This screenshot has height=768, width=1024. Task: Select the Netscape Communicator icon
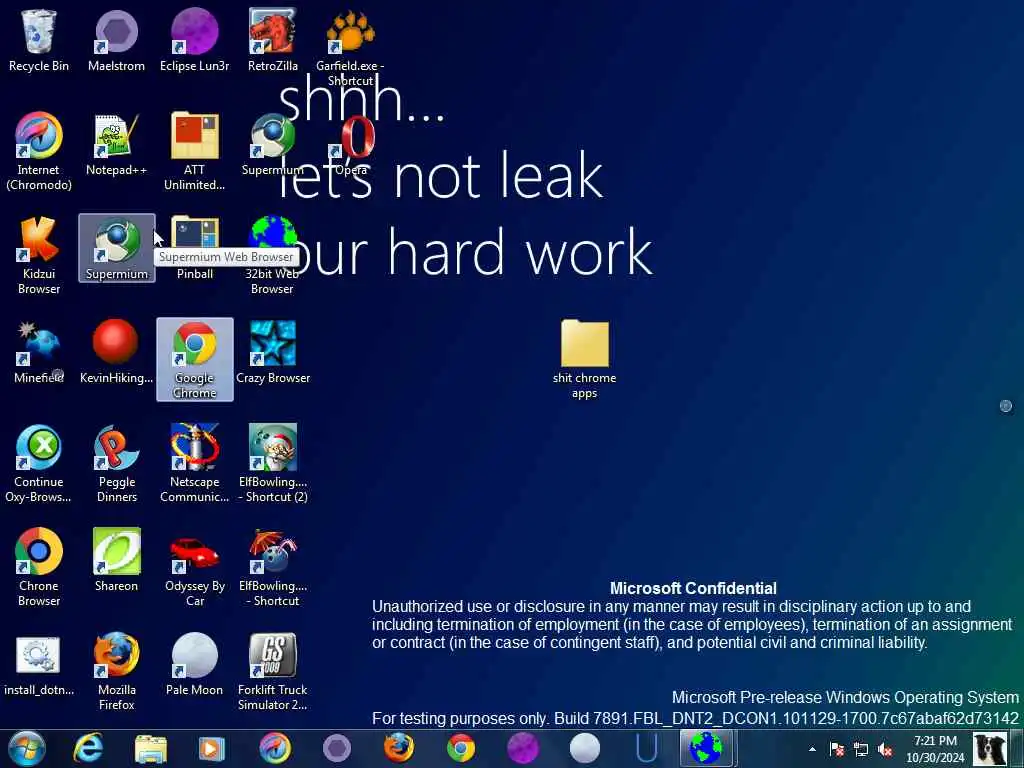[x=195, y=464]
